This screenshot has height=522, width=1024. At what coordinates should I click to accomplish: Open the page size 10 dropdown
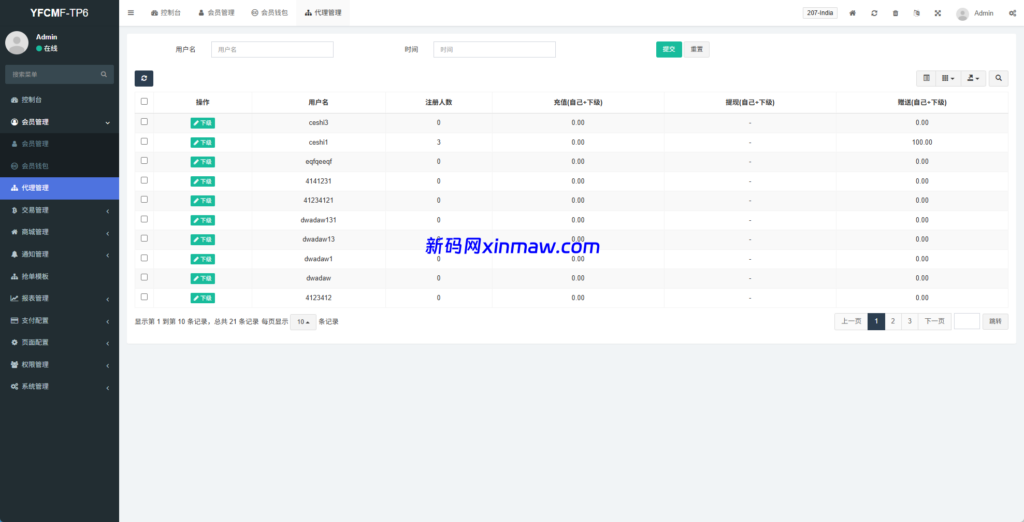coord(303,322)
